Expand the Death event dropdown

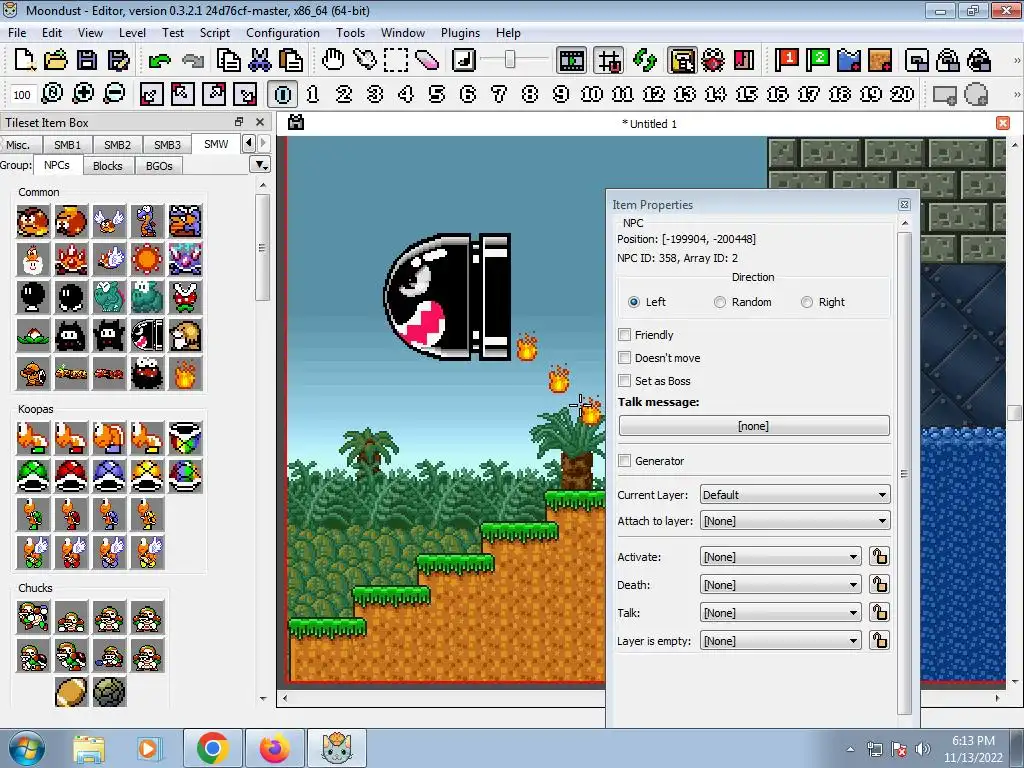(x=780, y=584)
